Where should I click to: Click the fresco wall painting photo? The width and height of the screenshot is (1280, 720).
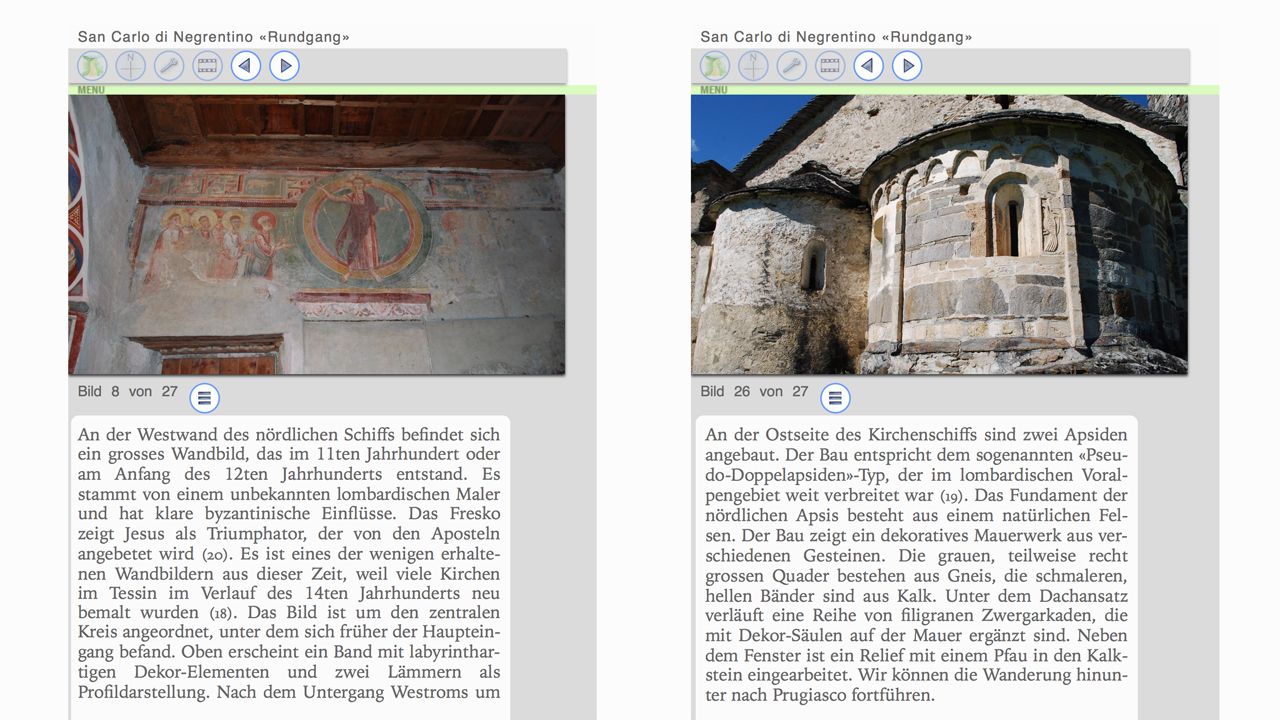(316, 235)
